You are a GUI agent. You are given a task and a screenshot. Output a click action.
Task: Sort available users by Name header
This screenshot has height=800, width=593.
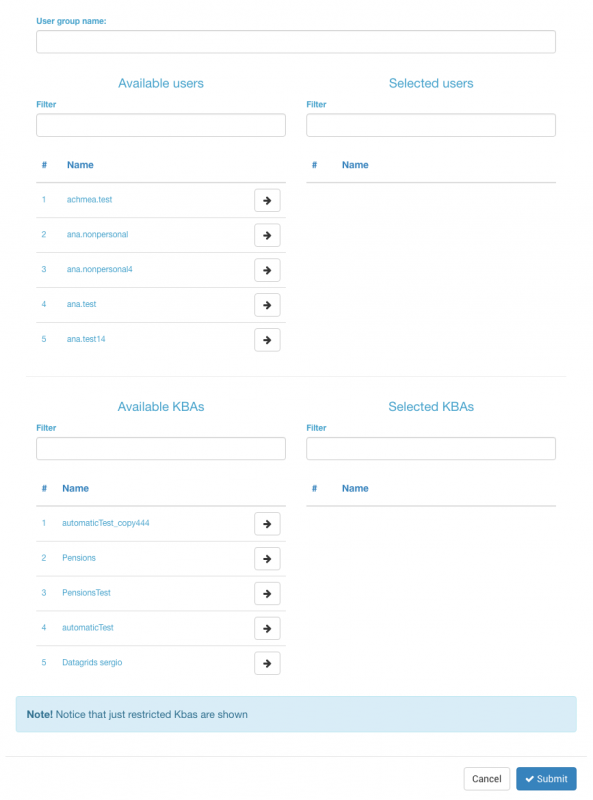(80, 165)
